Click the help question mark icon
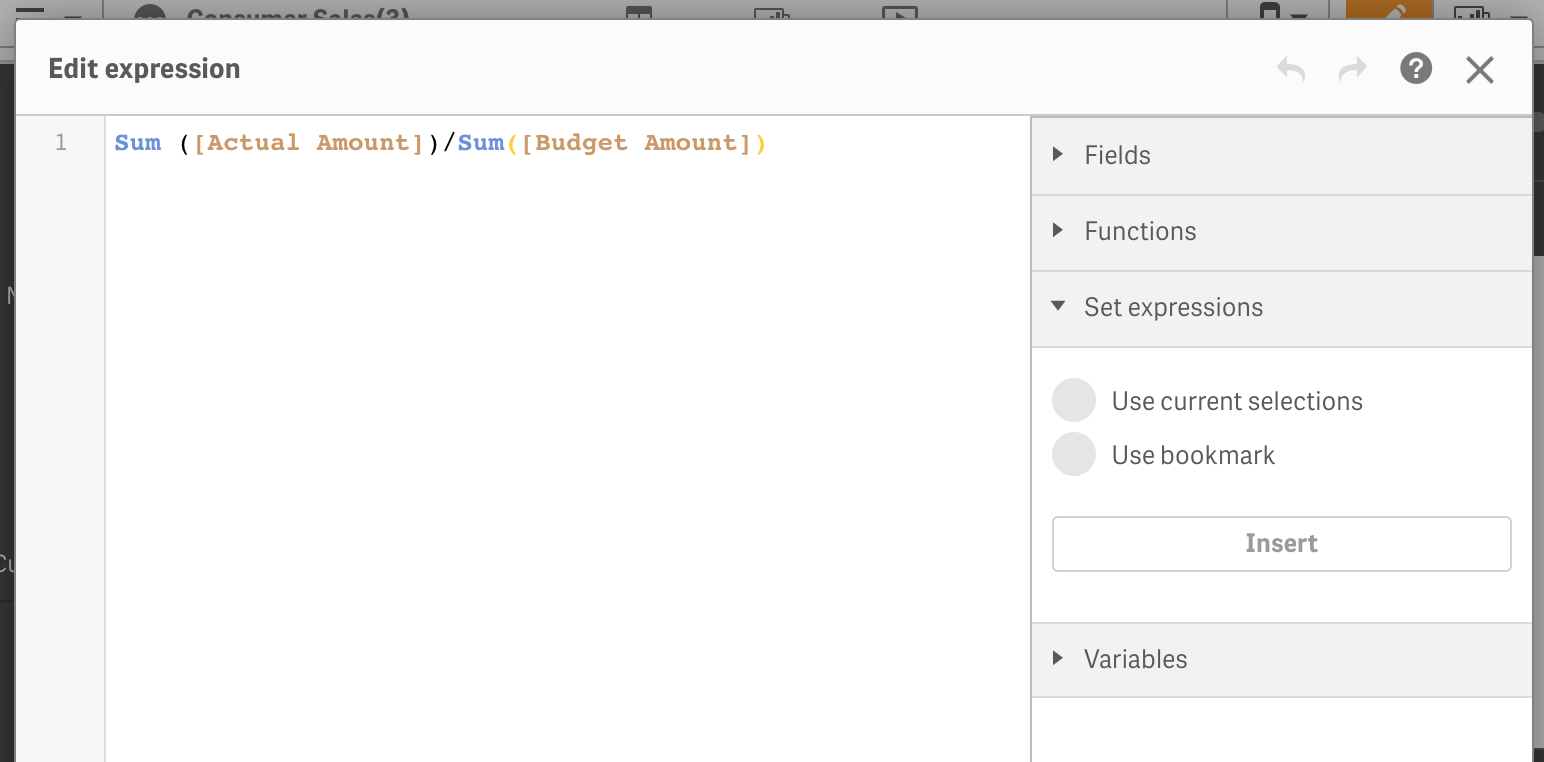The height and width of the screenshot is (762, 1544). 1416,69
